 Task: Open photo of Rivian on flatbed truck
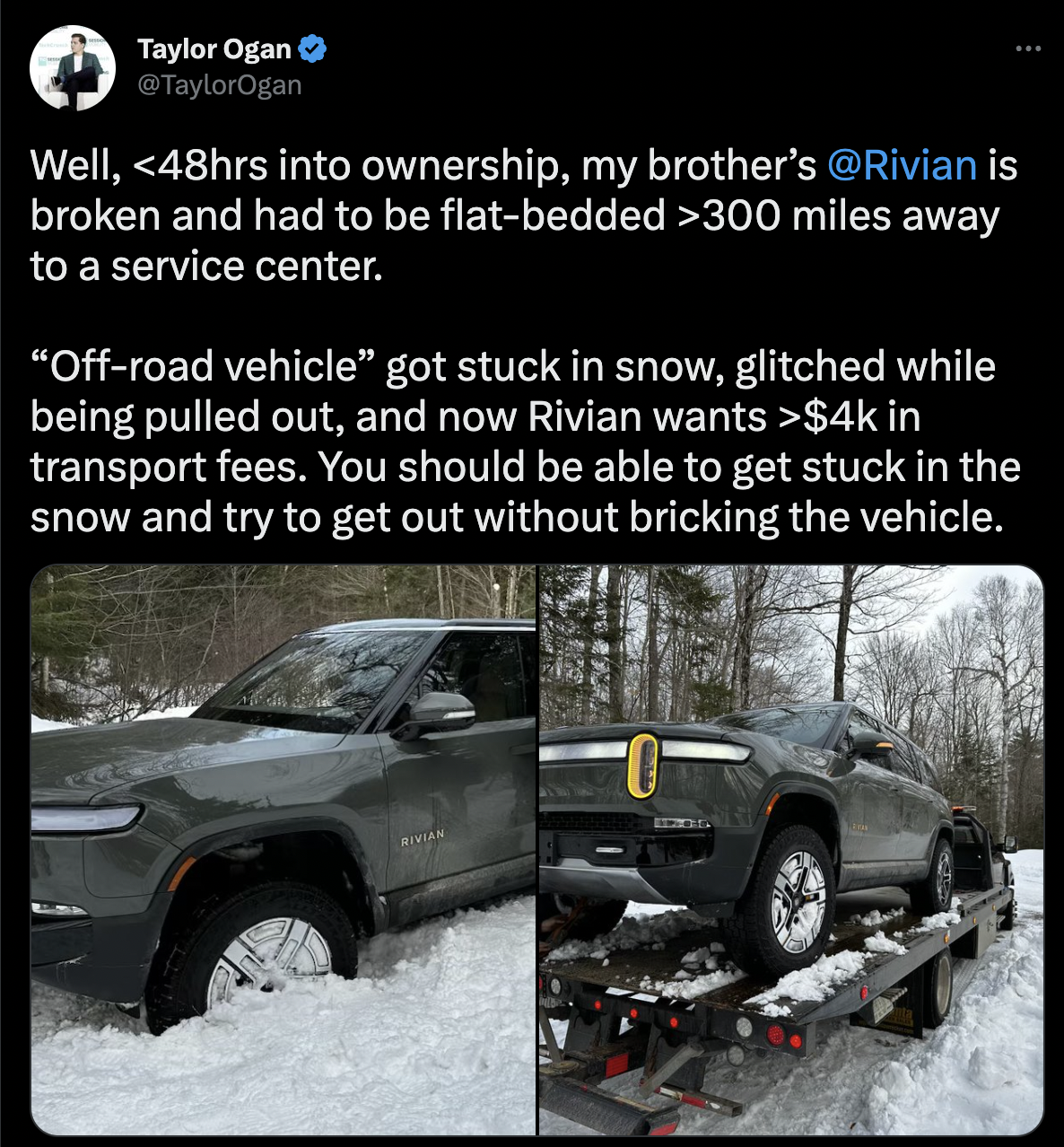[x=791, y=850]
